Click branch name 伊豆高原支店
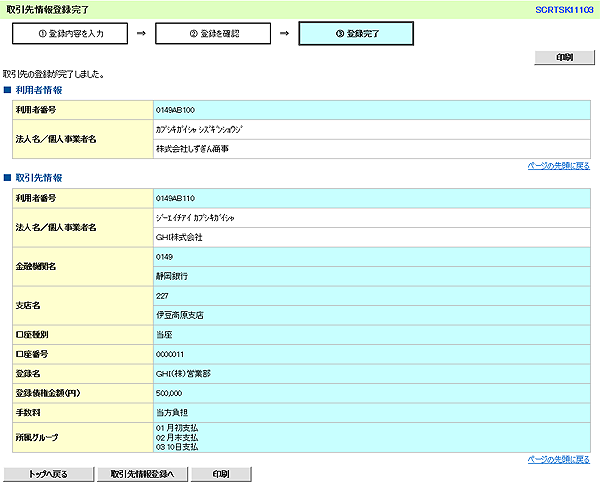Image resolution: width=600 pixels, height=488 pixels. click(x=180, y=315)
